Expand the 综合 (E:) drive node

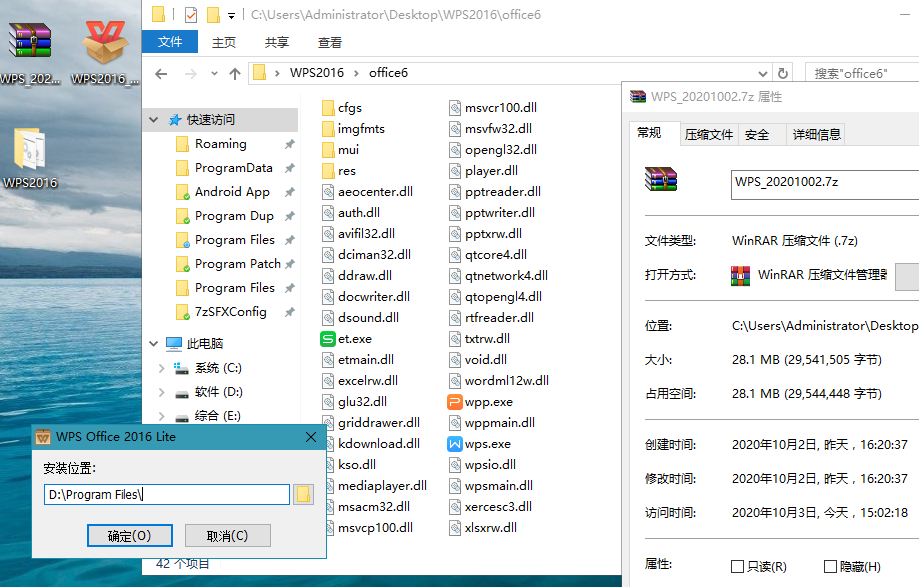(x=162, y=416)
